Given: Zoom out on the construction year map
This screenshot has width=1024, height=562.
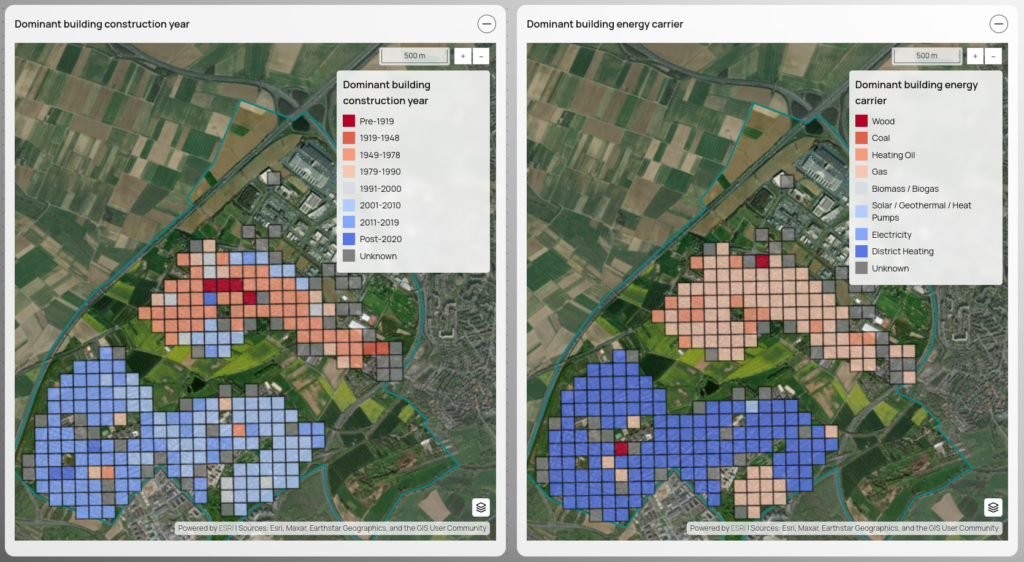Looking at the screenshot, I should 481,56.
